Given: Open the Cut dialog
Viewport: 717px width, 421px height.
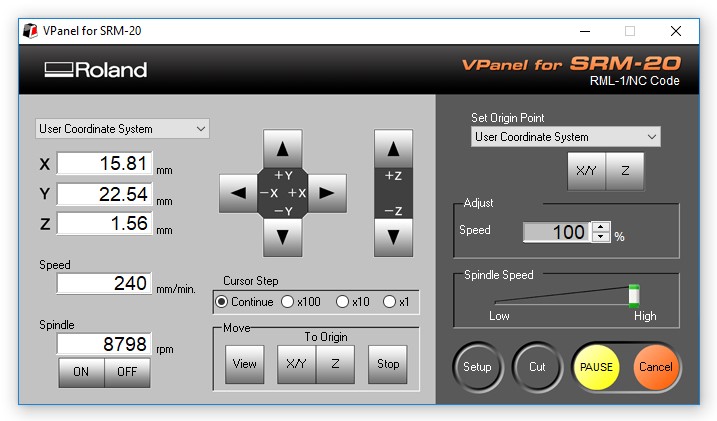Looking at the screenshot, I should click(537, 367).
